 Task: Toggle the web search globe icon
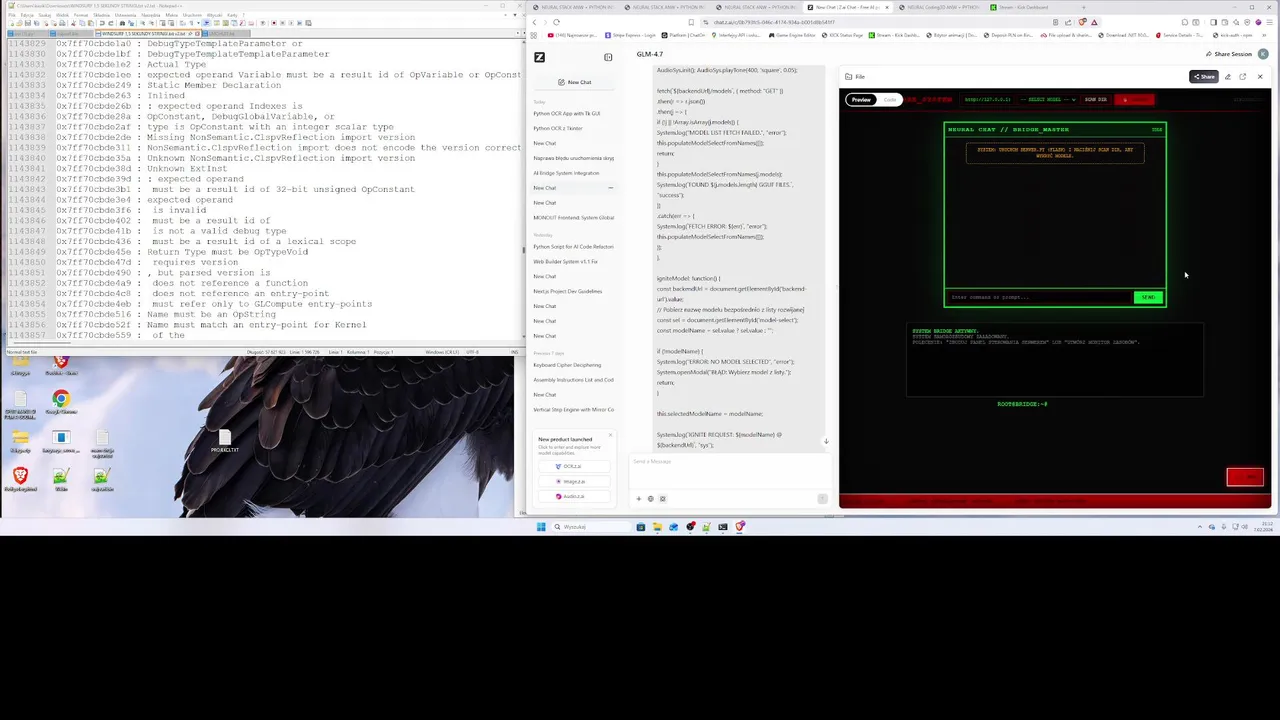coord(650,498)
